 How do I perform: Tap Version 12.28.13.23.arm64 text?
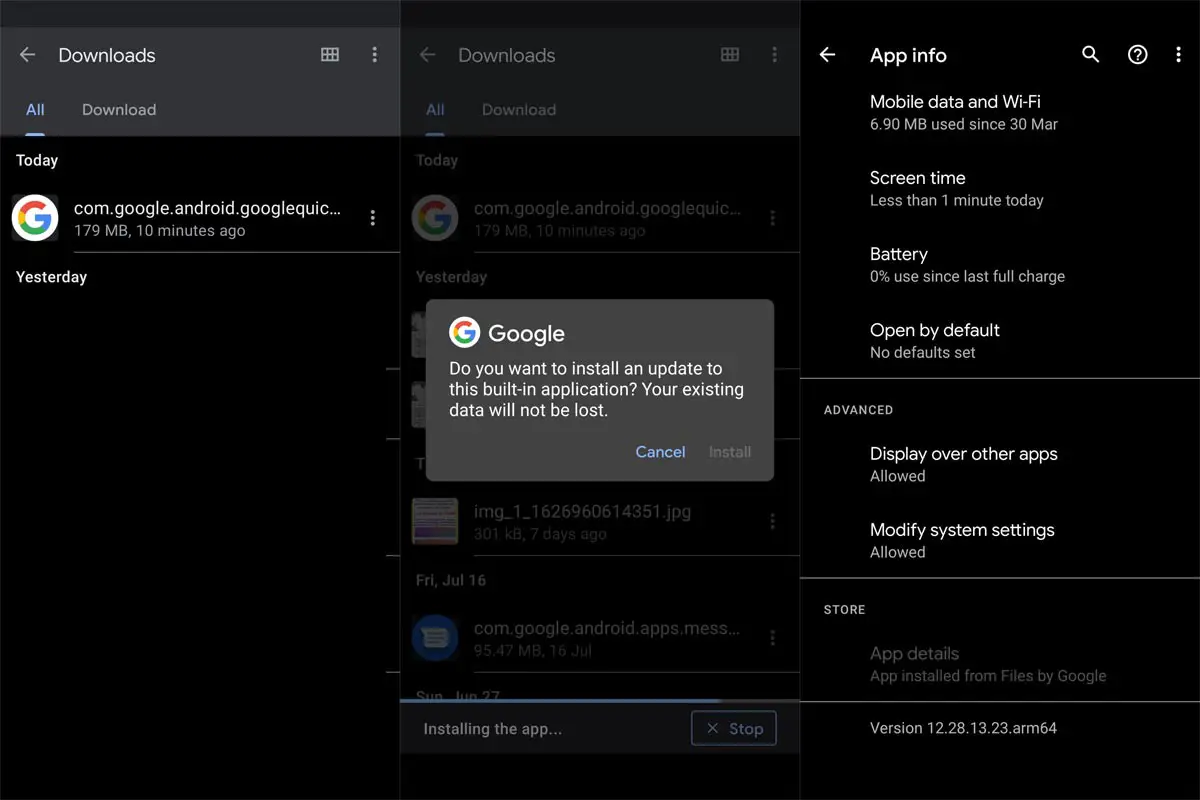963,728
